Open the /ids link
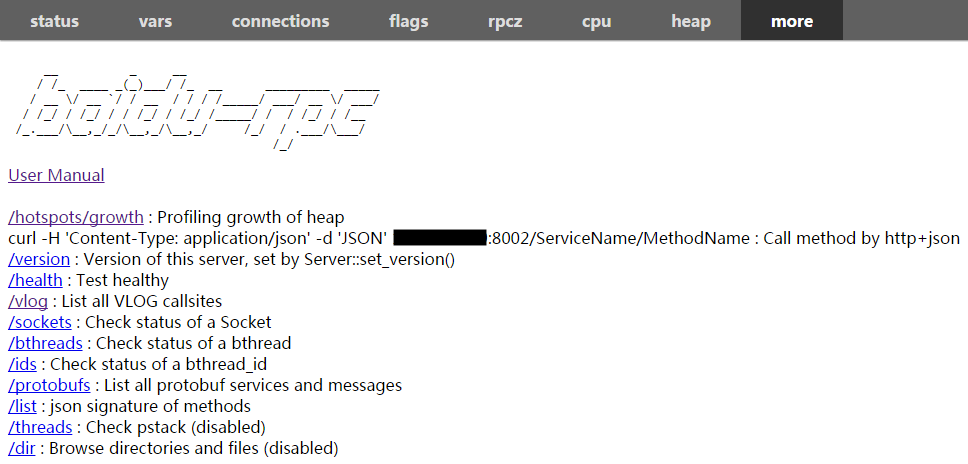Viewport: 968px width, 464px height. [x=22, y=365]
